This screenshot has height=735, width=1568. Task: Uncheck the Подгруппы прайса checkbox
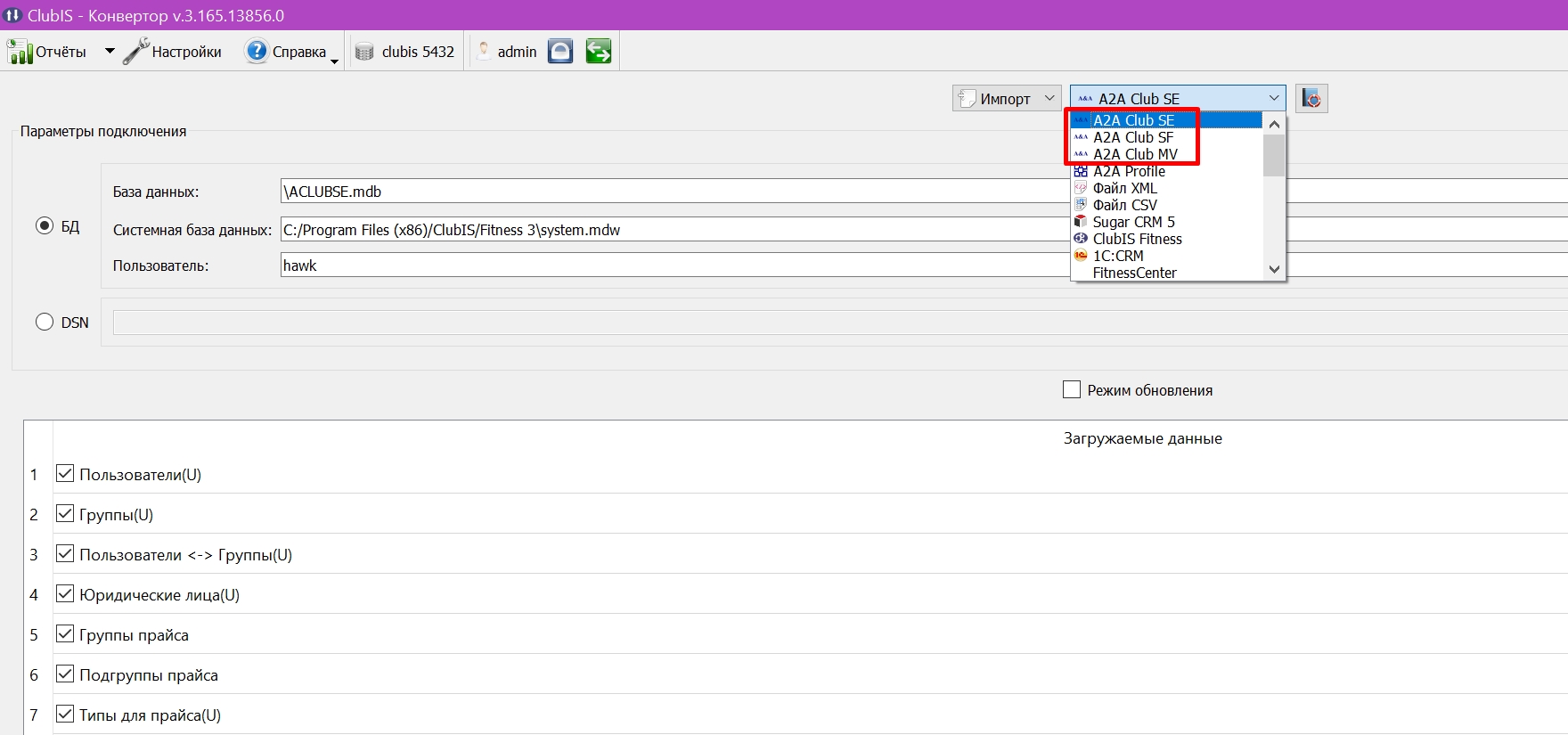(x=65, y=674)
